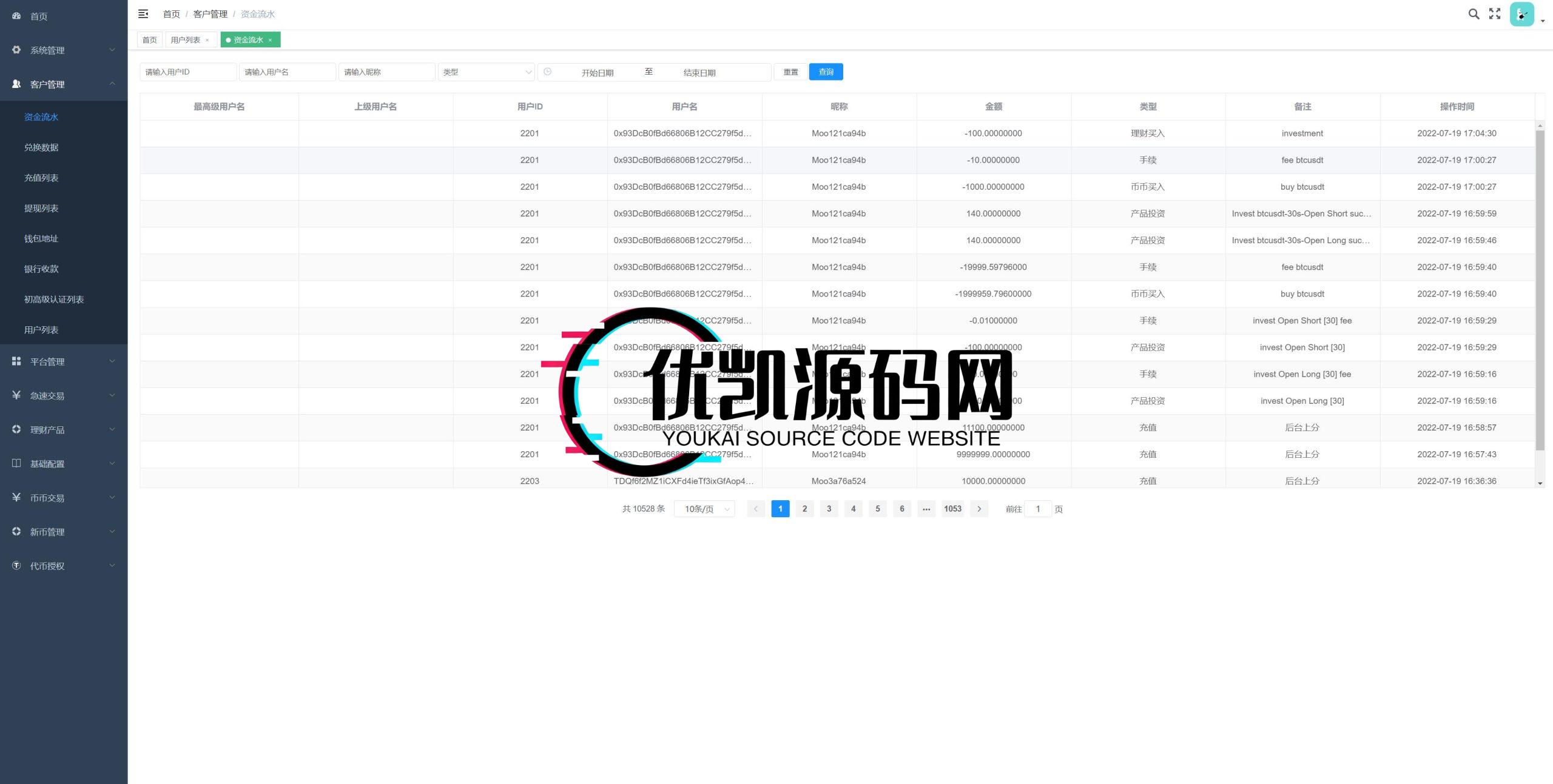The image size is (1553, 784).
Task: Click the 请输入用户ID input field
Action: pos(188,72)
